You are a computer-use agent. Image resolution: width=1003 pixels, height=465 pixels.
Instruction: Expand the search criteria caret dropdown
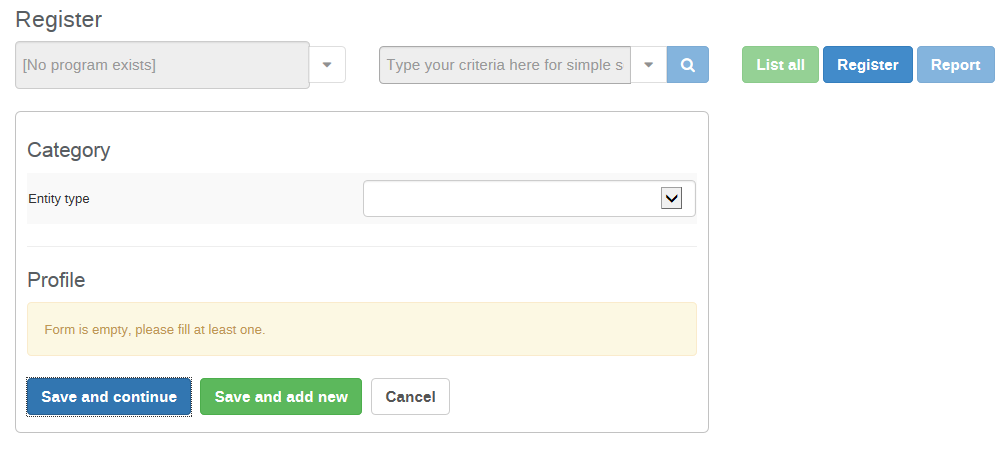pyautogui.click(x=649, y=65)
